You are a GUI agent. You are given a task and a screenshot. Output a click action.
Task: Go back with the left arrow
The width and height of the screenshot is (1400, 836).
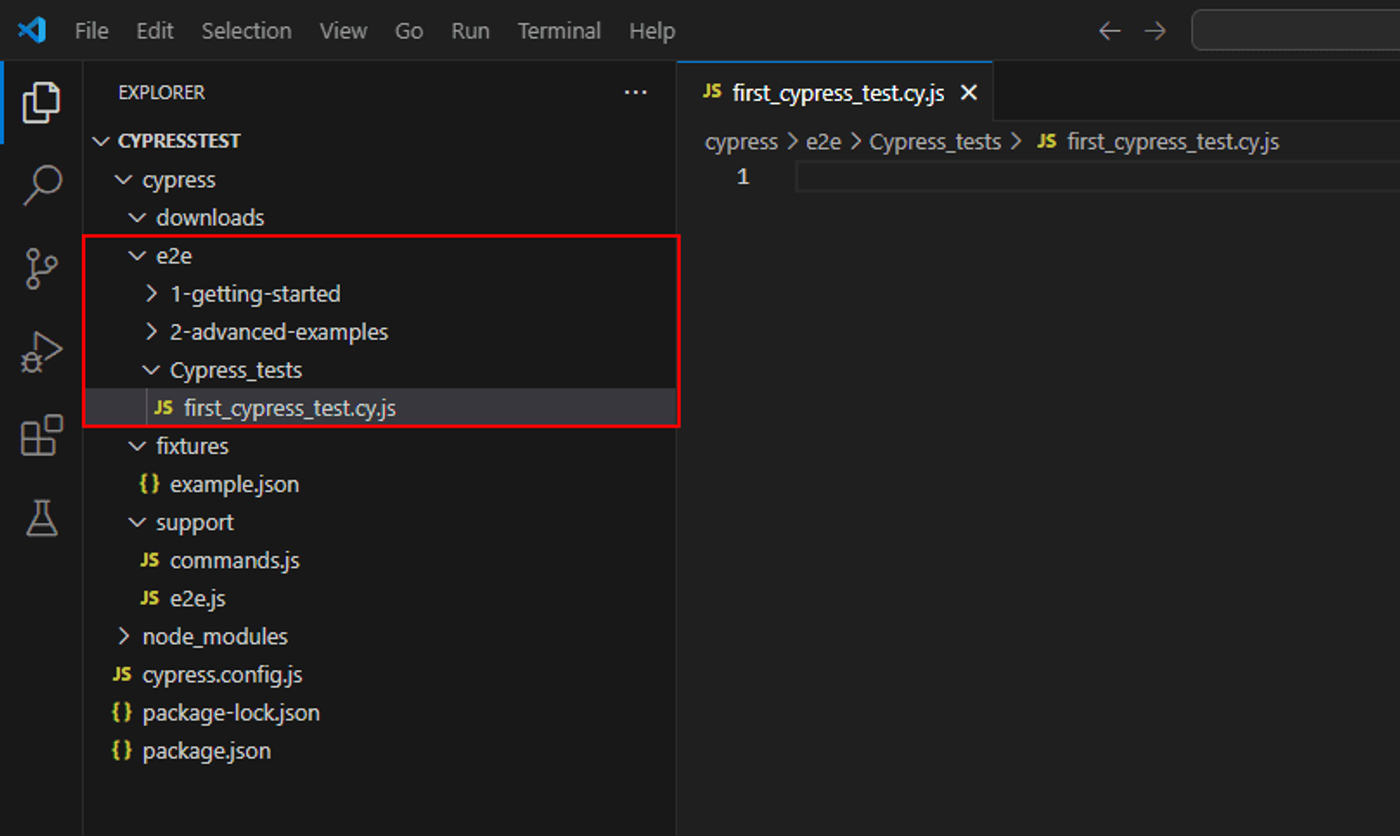point(1109,31)
